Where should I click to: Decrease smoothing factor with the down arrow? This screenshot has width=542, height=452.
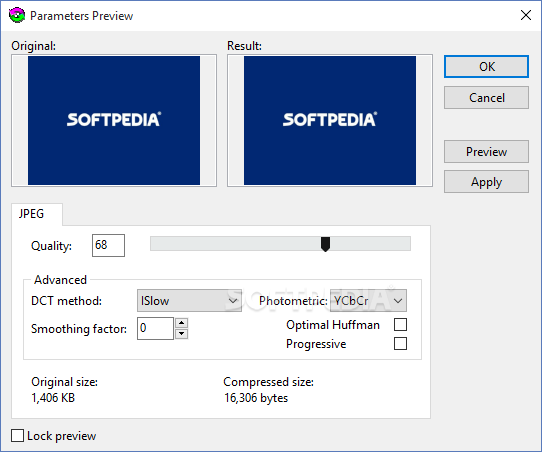[181, 334]
